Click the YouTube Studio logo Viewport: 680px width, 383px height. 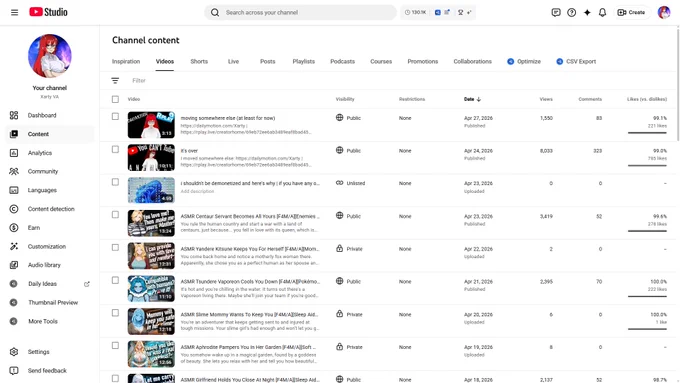(48, 12)
